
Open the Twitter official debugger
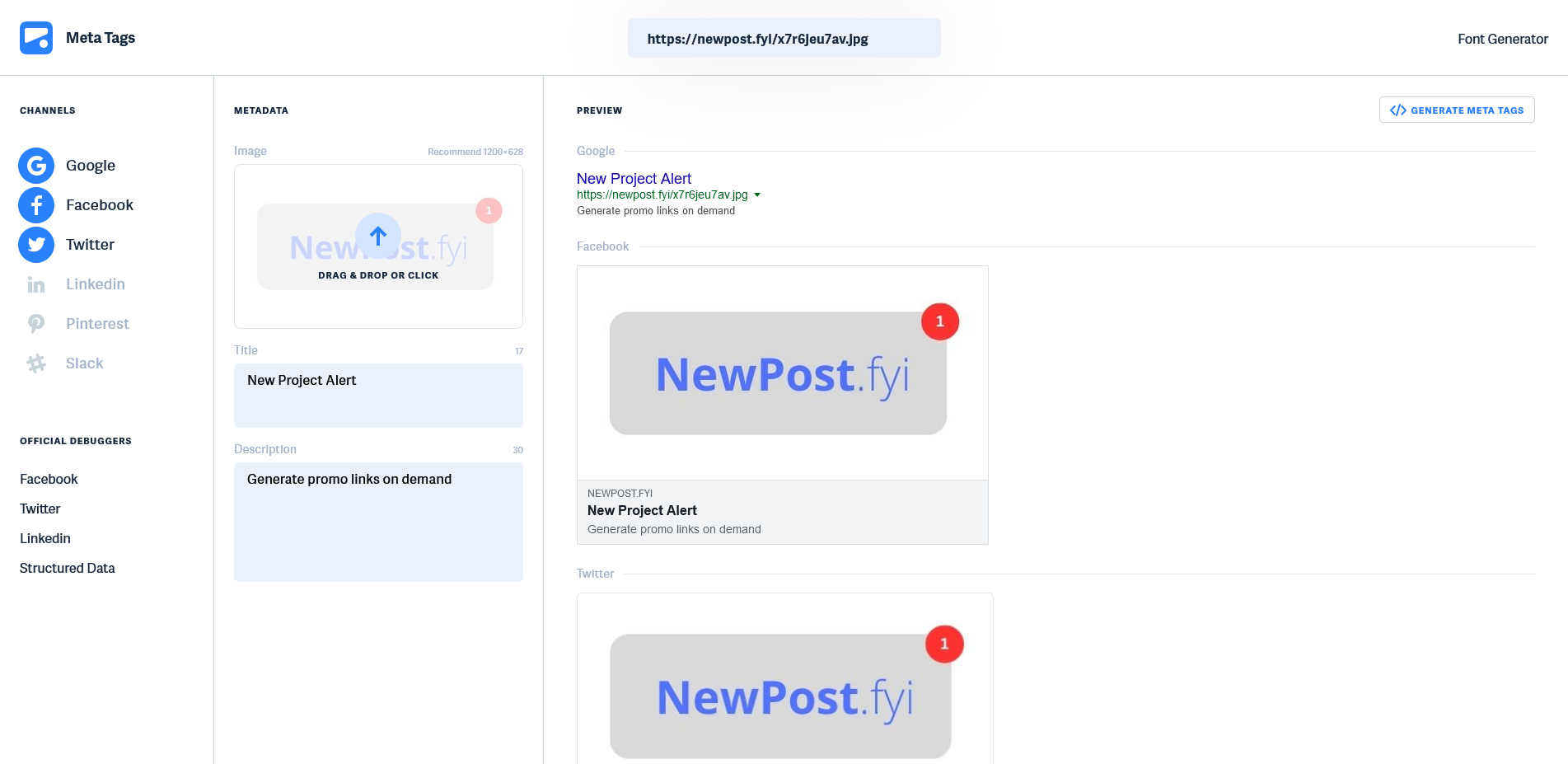click(x=40, y=509)
